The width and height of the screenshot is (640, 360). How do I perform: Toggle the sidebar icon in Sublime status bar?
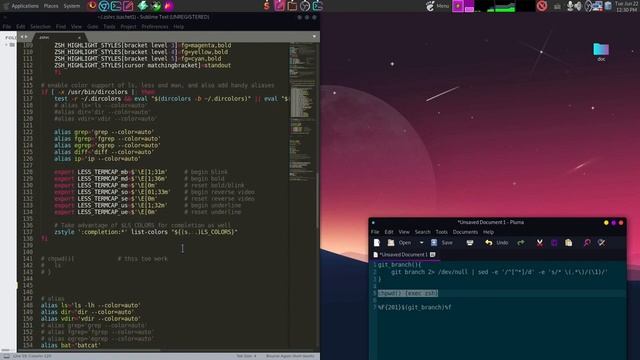coord(6,356)
